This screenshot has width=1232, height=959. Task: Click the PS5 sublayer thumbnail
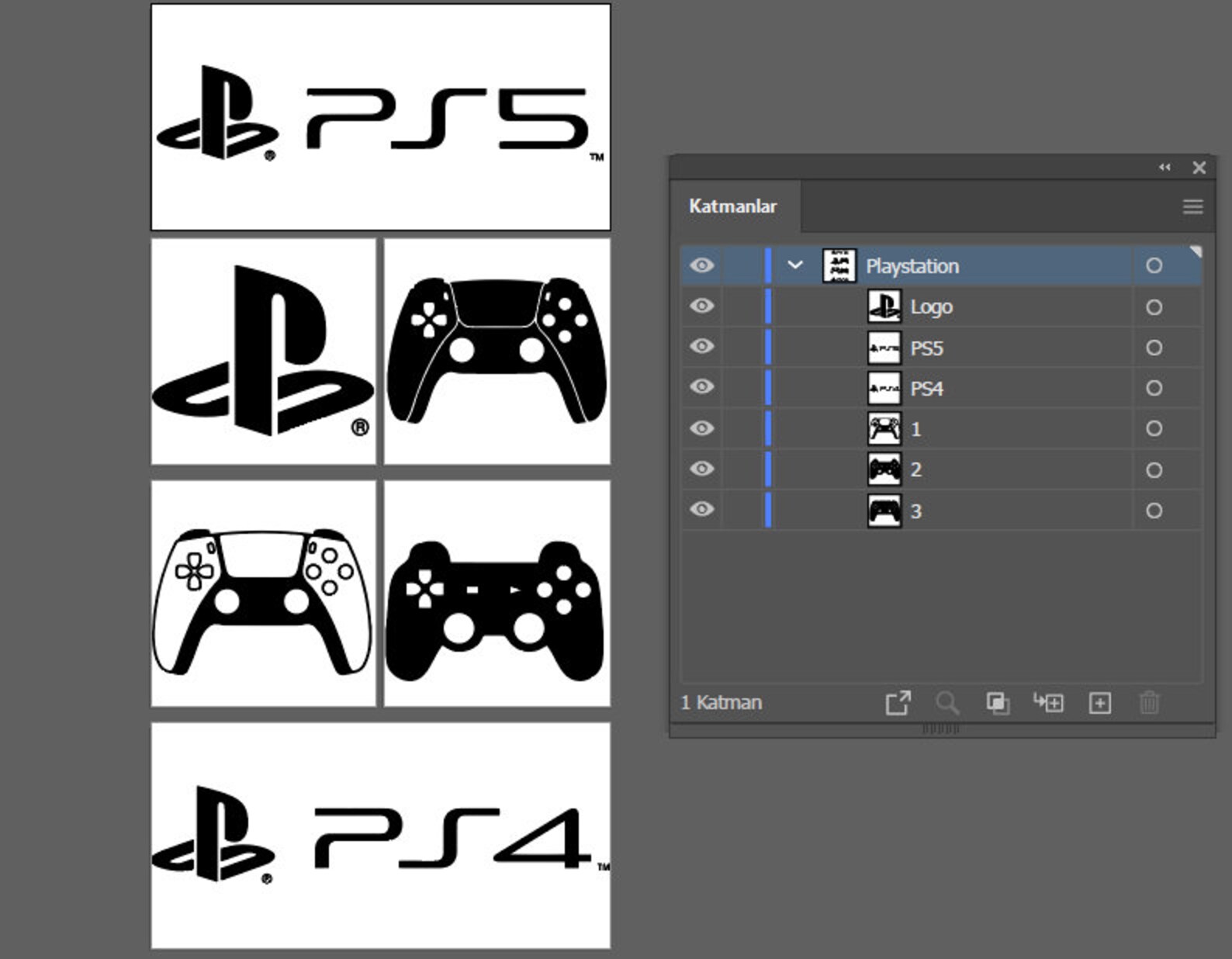pos(884,348)
